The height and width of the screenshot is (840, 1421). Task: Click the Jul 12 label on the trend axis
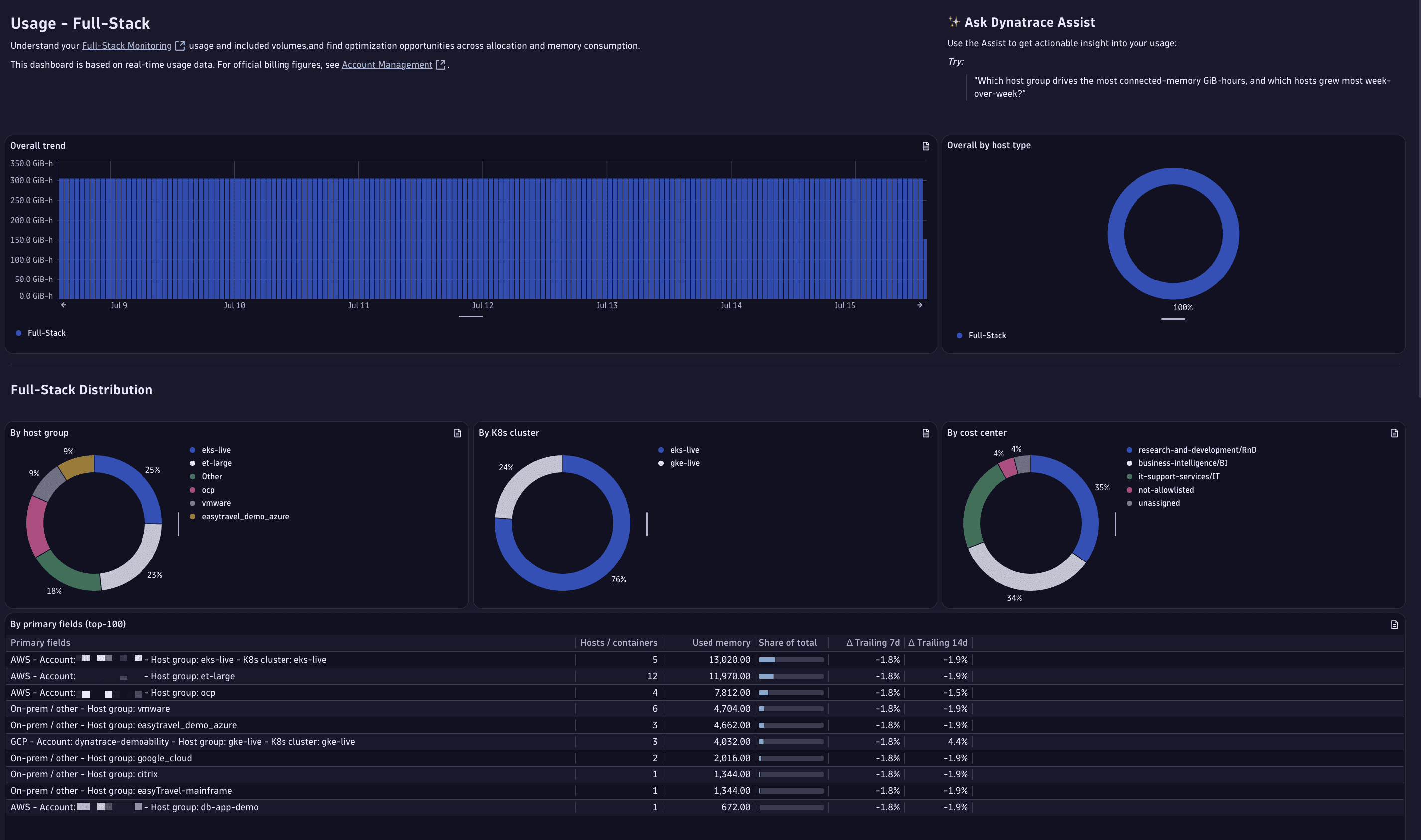pyautogui.click(x=483, y=306)
